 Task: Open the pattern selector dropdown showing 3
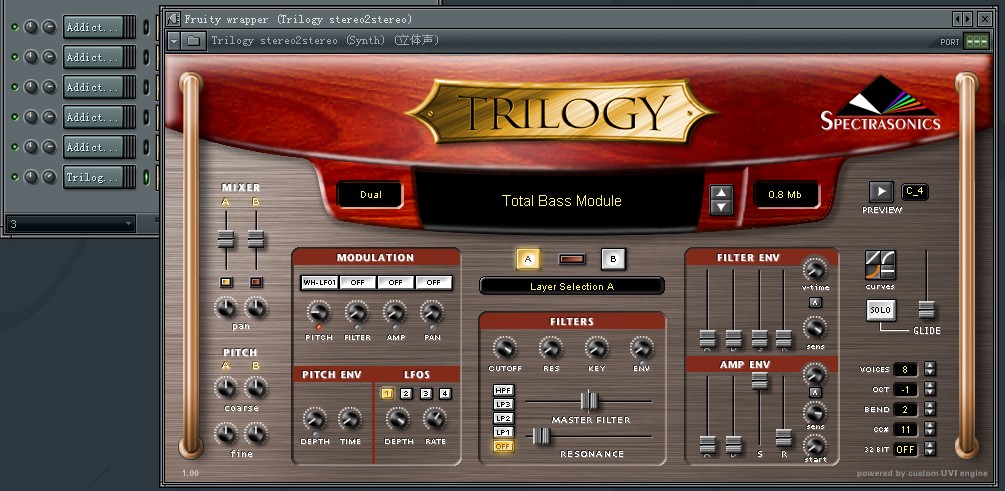[x=70, y=224]
